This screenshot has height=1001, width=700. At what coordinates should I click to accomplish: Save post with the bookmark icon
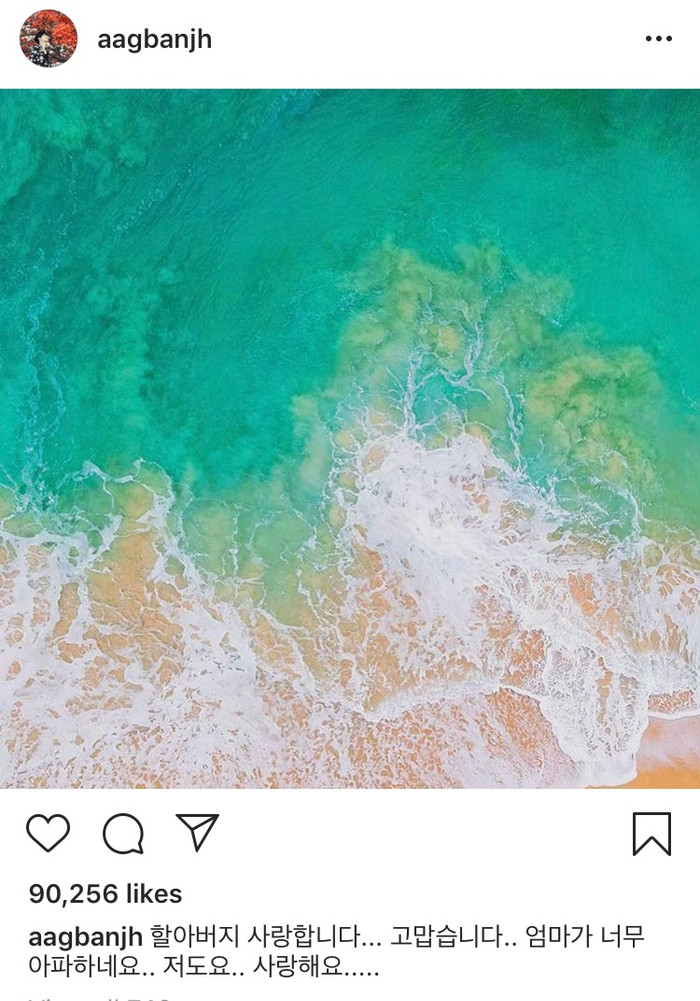click(652, 834)
